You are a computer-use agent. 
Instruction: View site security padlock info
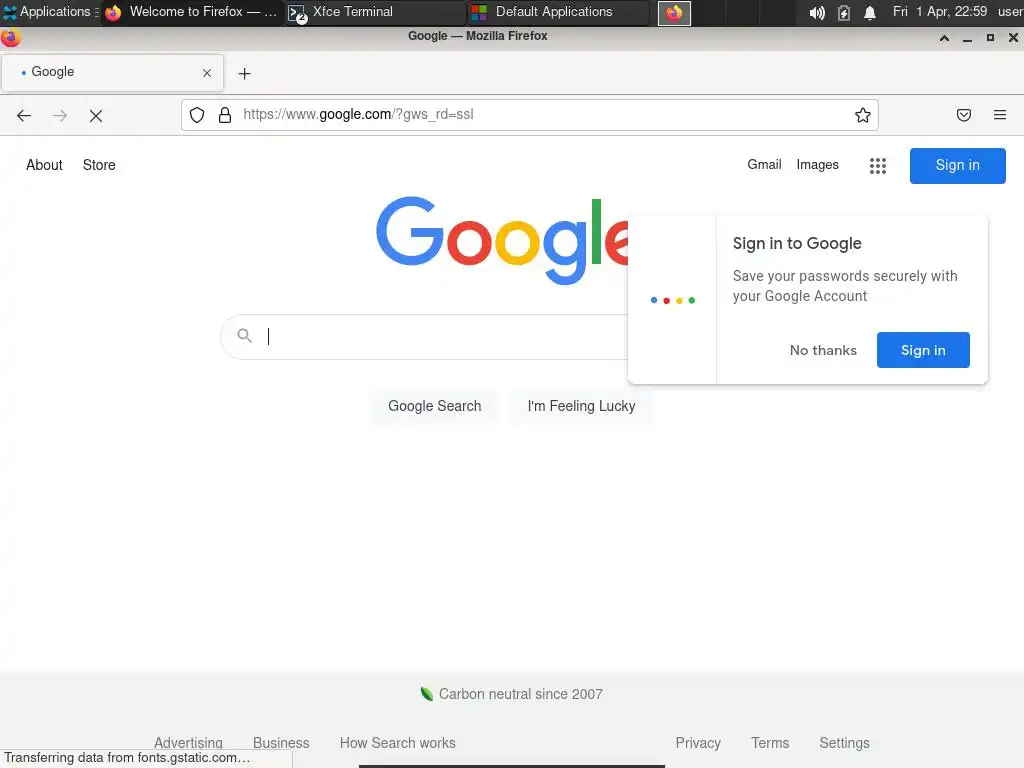tap(225, 116)
